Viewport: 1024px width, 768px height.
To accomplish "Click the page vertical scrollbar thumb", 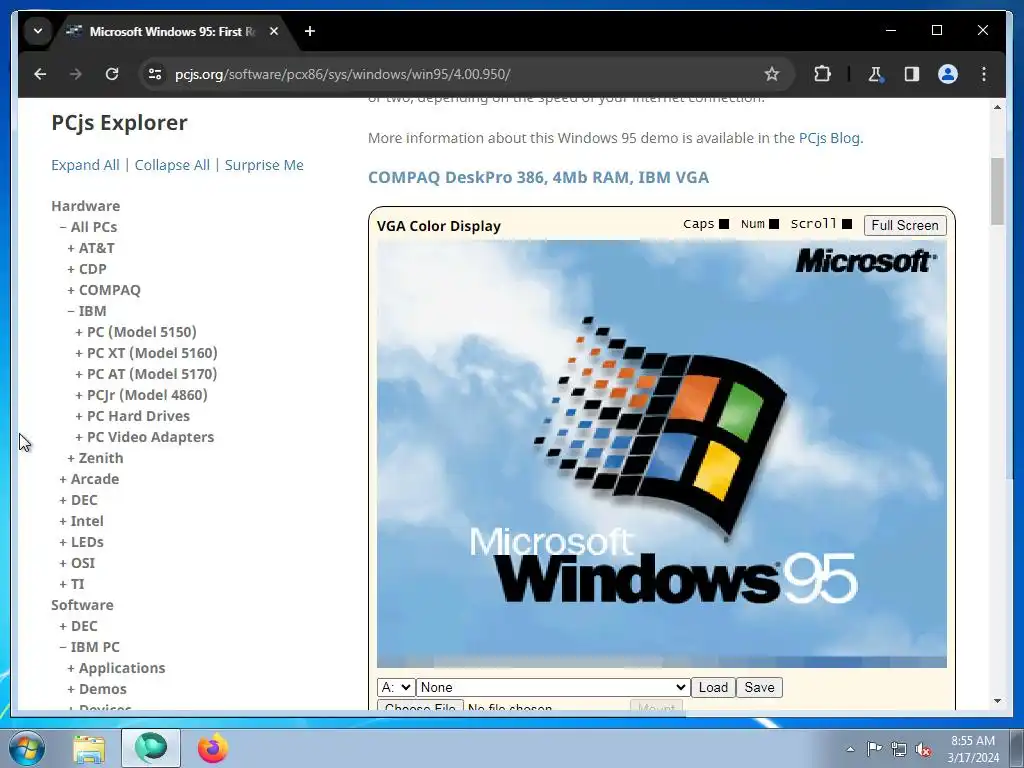I will point(997,191).
